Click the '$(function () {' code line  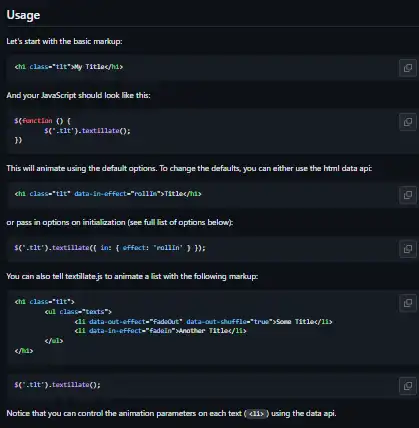42,121
